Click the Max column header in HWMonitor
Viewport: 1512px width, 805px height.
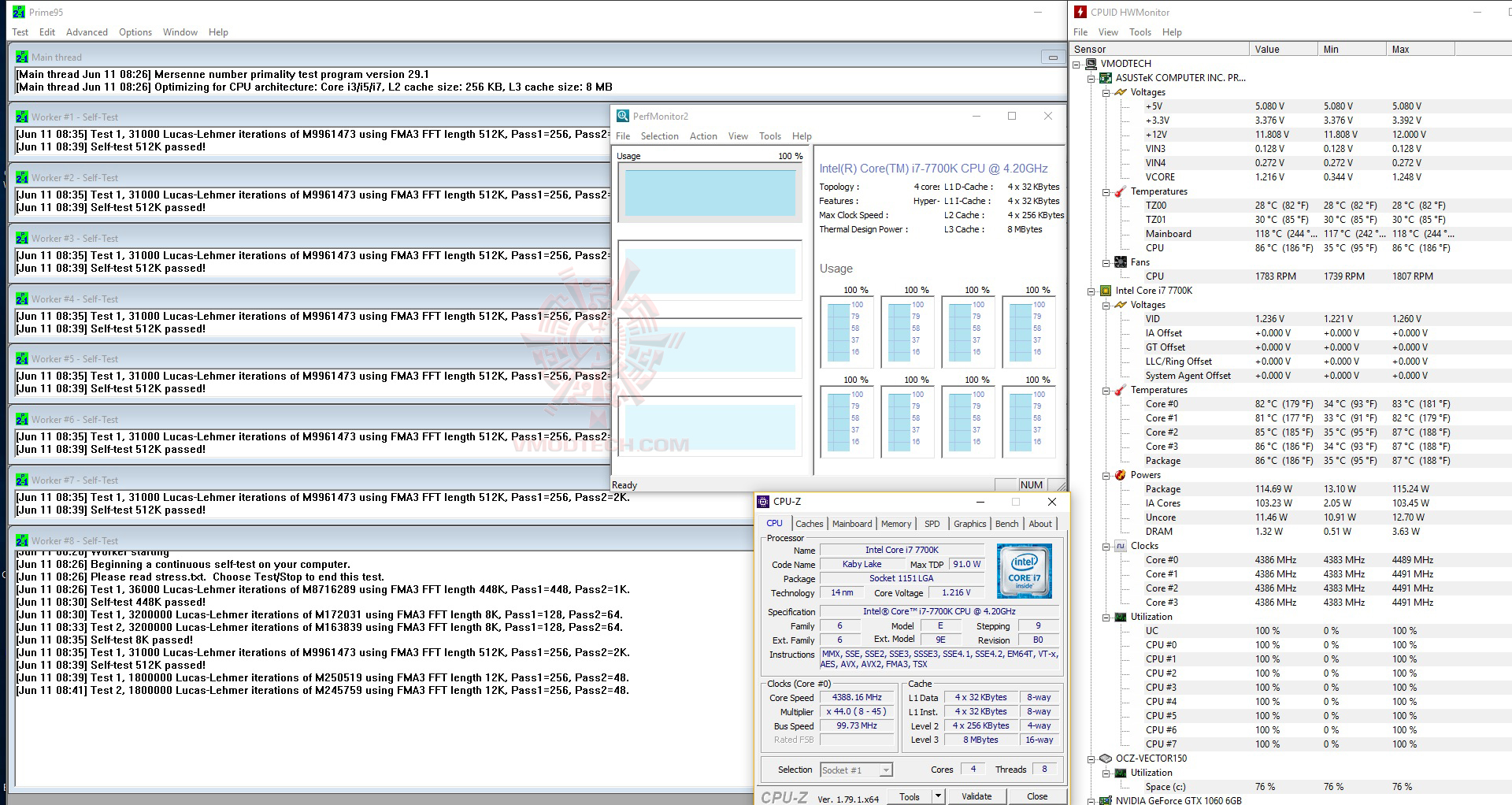coord(1420,49)
